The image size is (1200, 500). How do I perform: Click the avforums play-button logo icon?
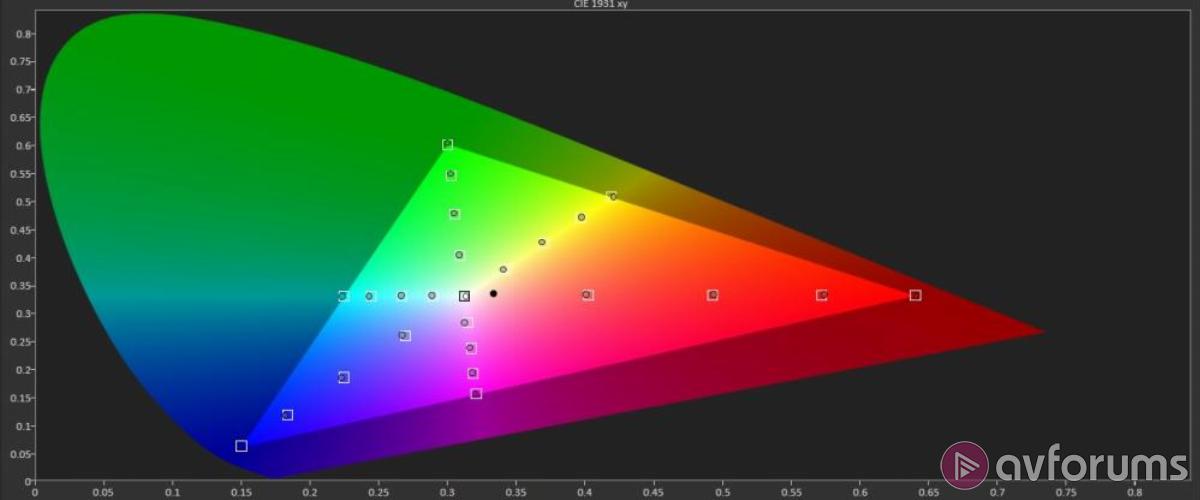pos(964,465)
